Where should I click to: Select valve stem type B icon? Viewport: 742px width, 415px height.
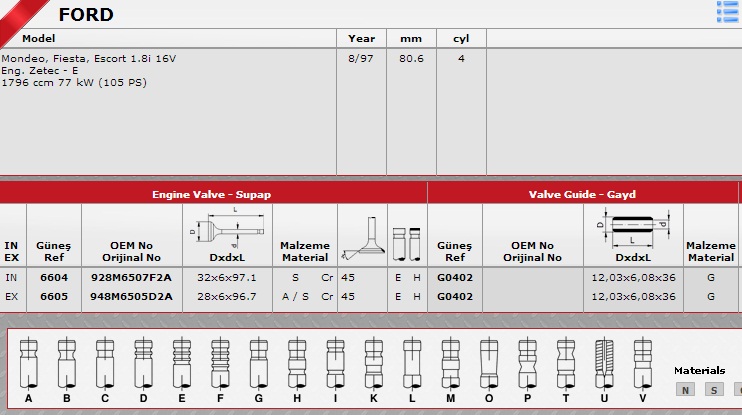[x=67, y=363]
